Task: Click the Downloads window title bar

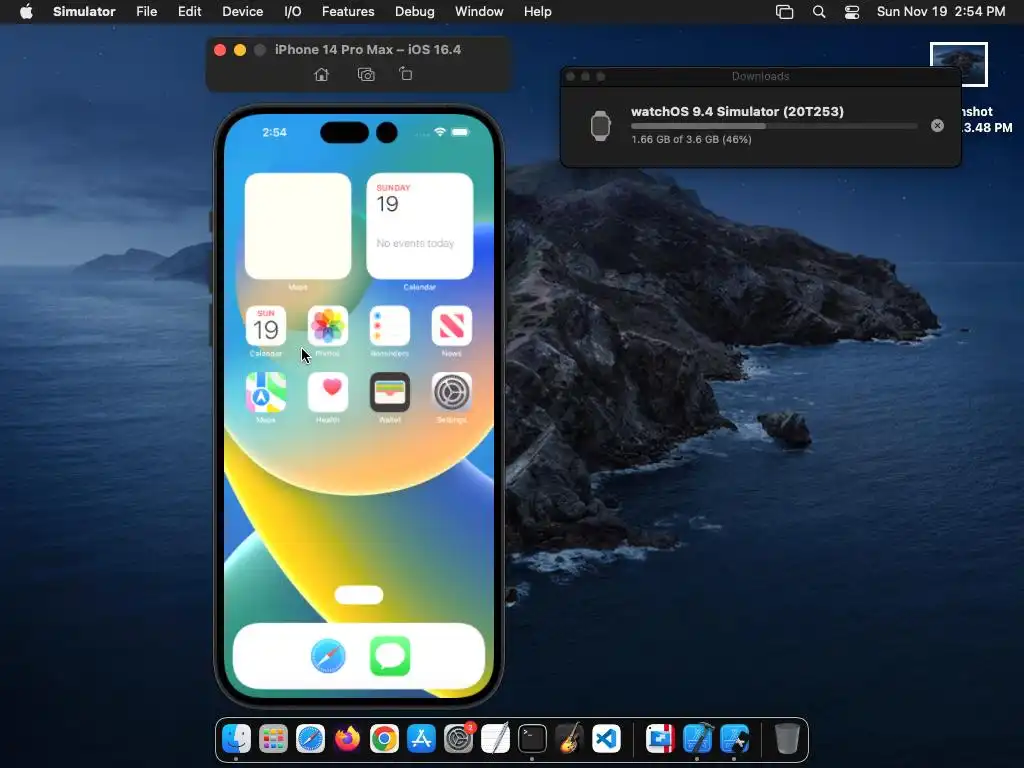Action: click(760, 76)
